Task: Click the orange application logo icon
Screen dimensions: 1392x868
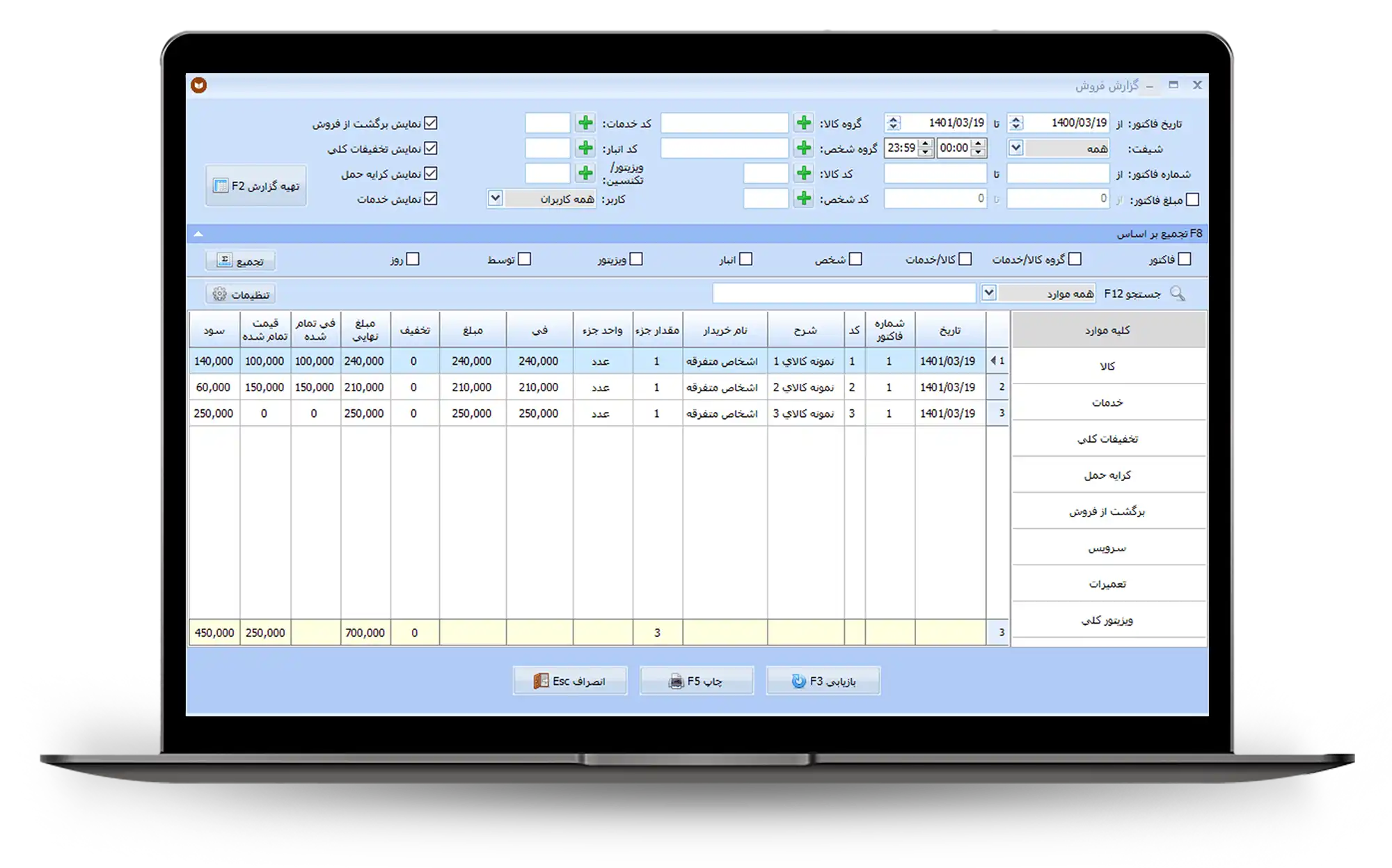Action: coord(199,85)
